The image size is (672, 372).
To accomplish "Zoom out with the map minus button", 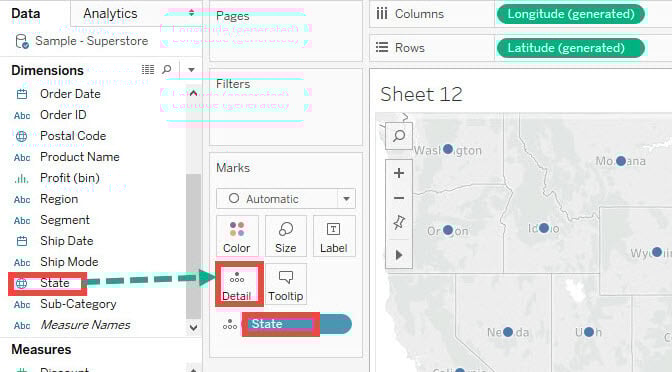I will tap(399, 198).
